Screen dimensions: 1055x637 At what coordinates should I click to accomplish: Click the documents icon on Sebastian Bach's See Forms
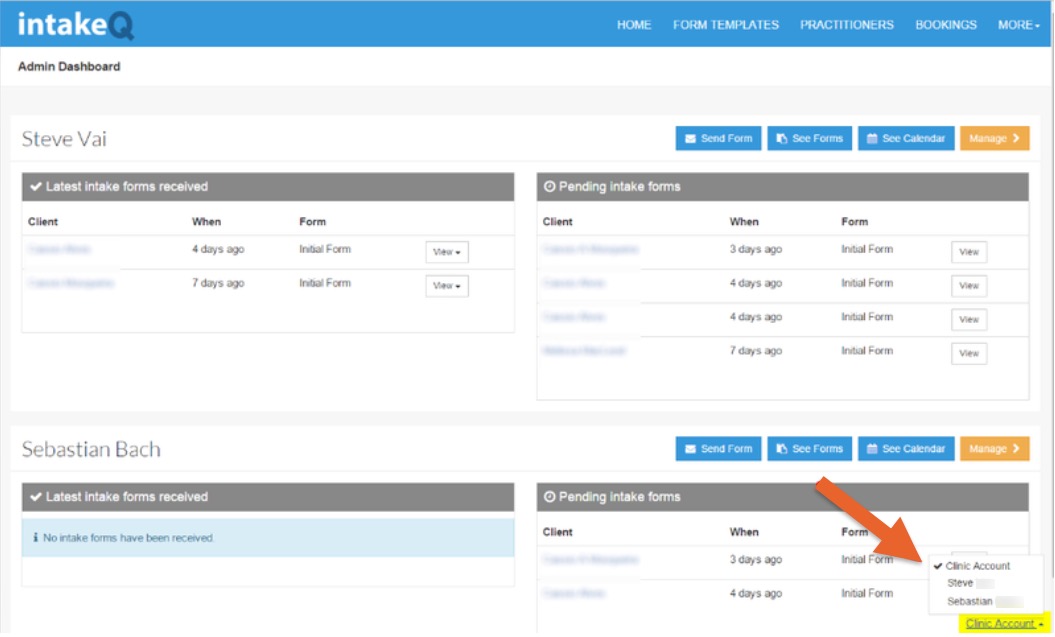tap(781, 449)
